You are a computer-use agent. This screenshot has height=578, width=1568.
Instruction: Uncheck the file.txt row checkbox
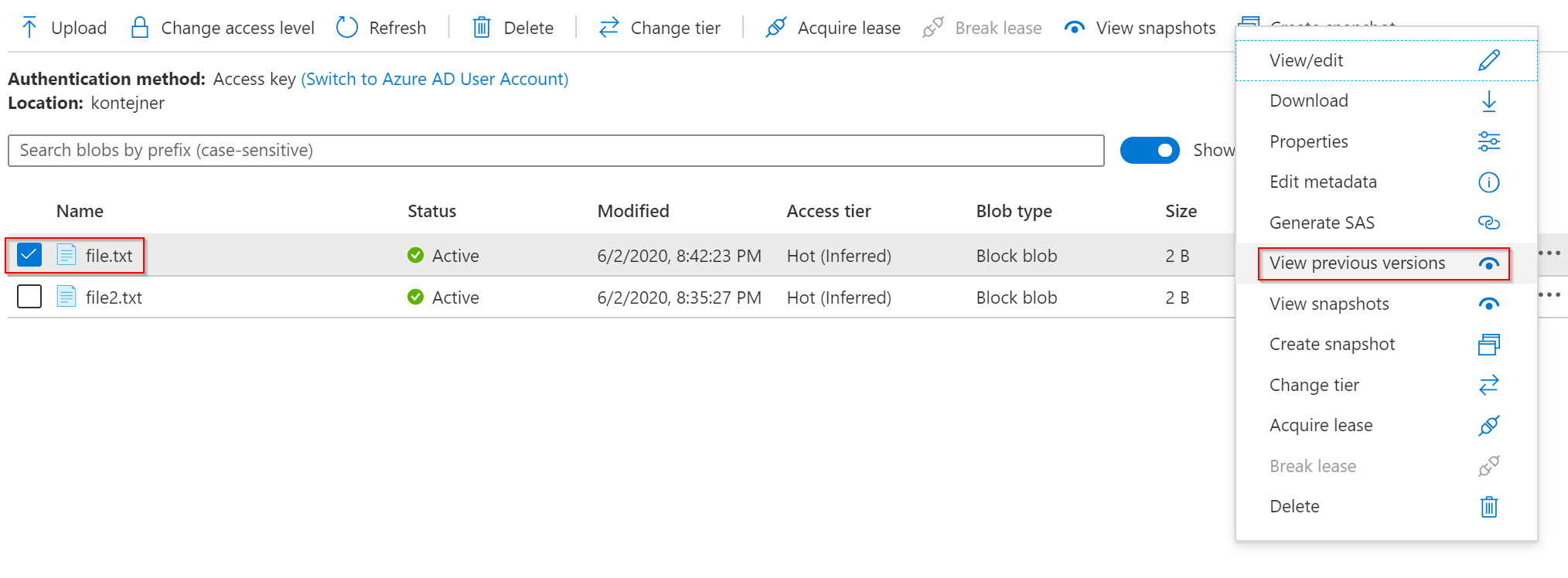coord(29,255)
